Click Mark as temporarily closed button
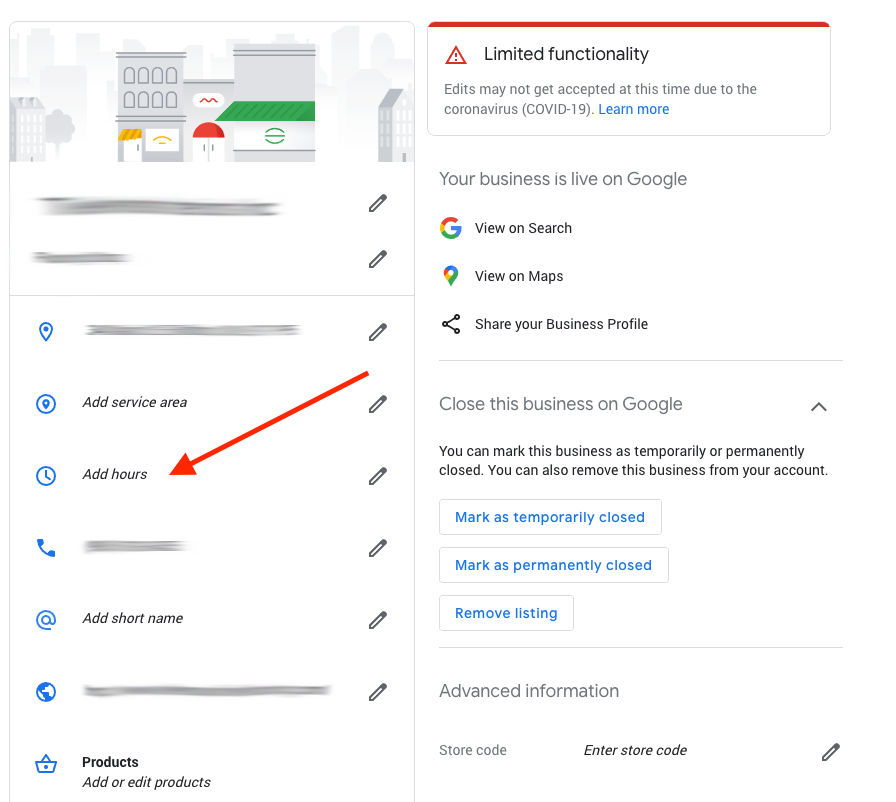The height and width of the screenshot is (802, 896). 550,517
